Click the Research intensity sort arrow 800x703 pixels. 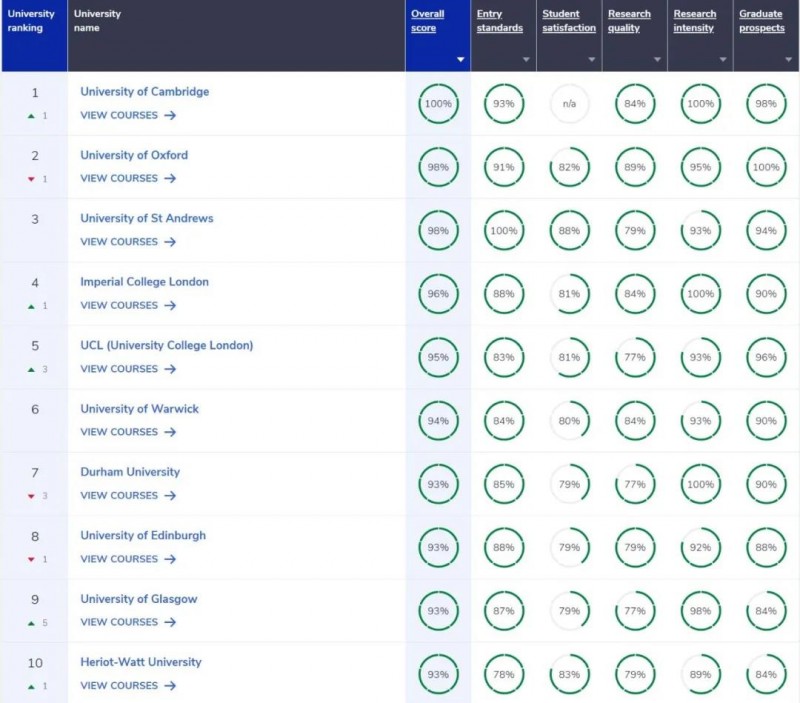point(723,60)
